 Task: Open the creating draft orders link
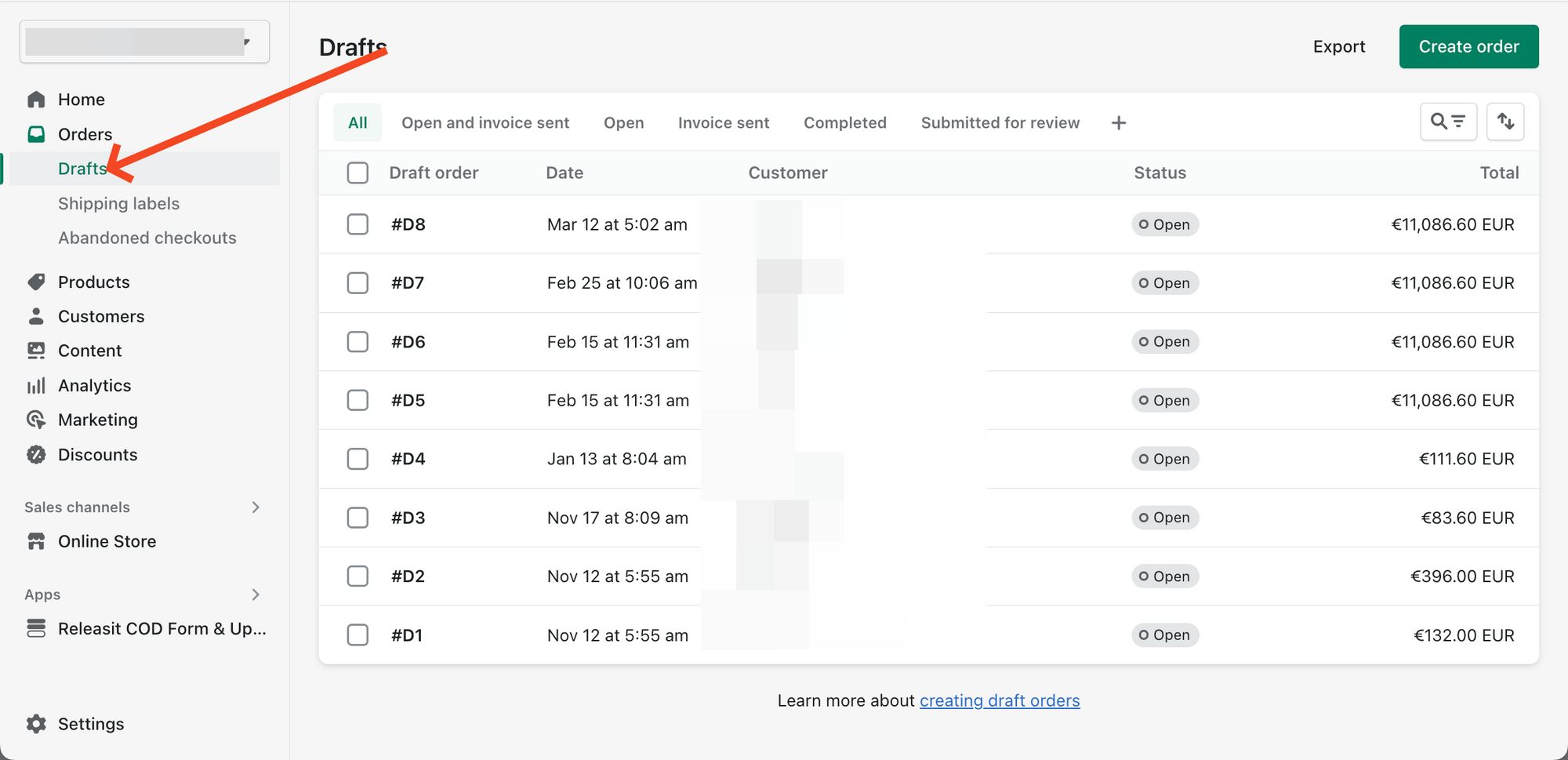(x=1000, y=700)
